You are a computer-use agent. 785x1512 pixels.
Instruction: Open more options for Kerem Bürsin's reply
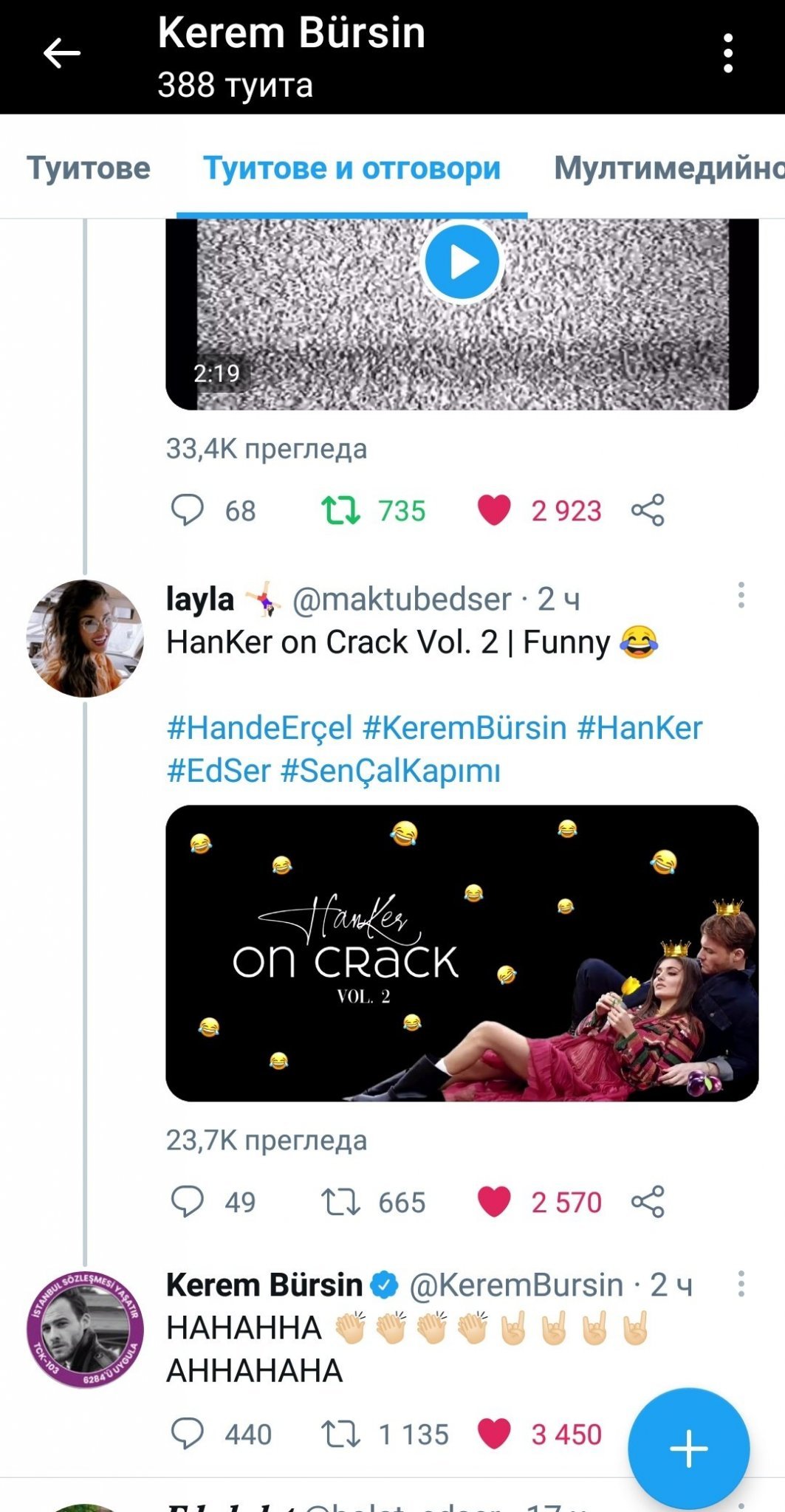[741, 1285]
